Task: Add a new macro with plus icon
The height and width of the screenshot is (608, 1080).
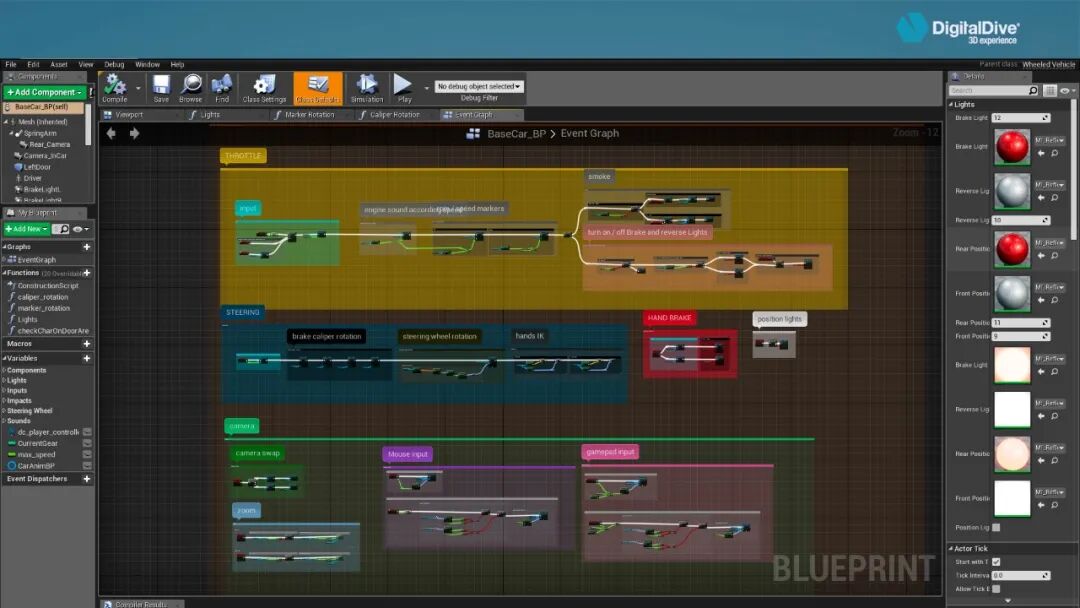Action: (x=87, y=344)
